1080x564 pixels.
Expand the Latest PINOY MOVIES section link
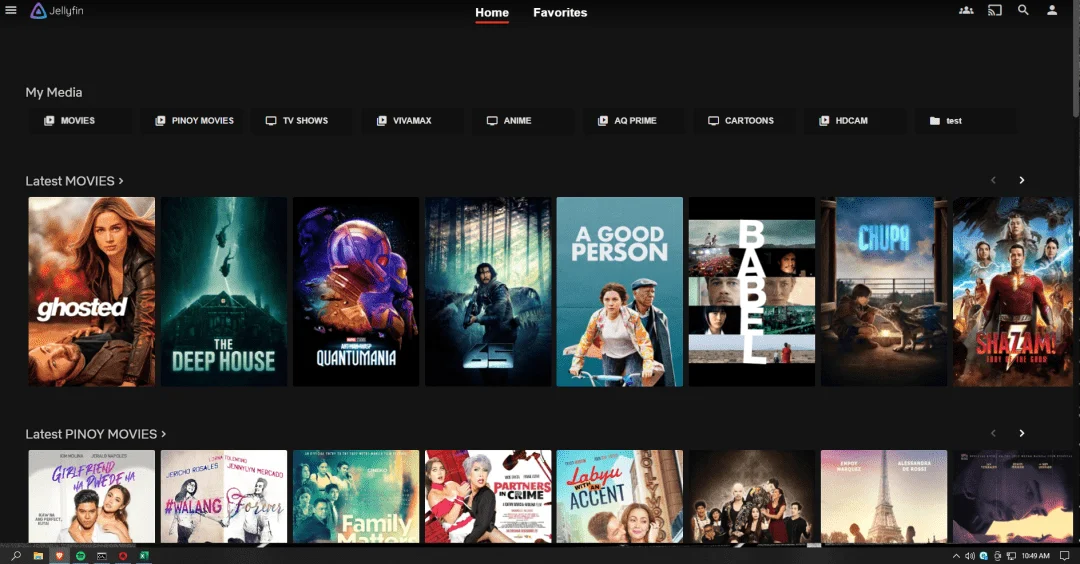tap(96, 435)
